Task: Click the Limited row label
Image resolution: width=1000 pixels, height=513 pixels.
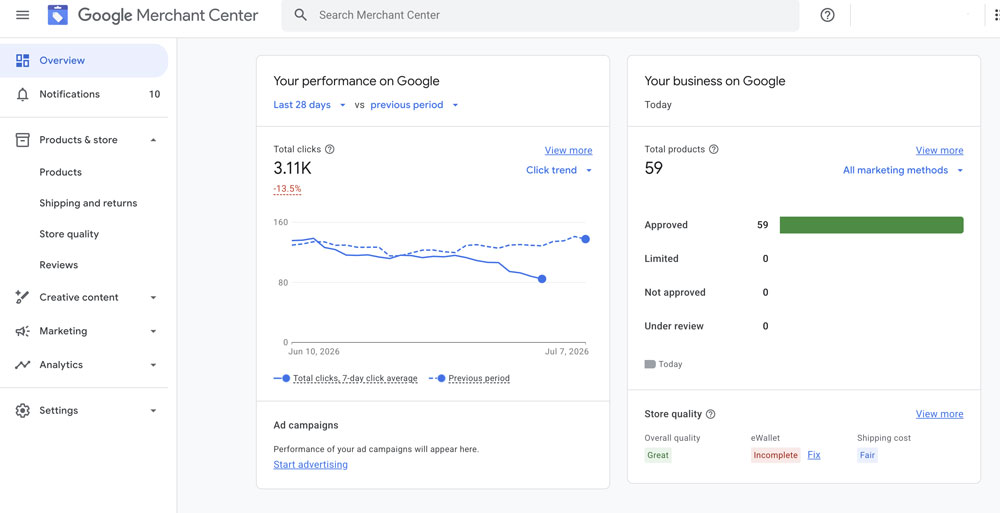Action: click(661, 259)
